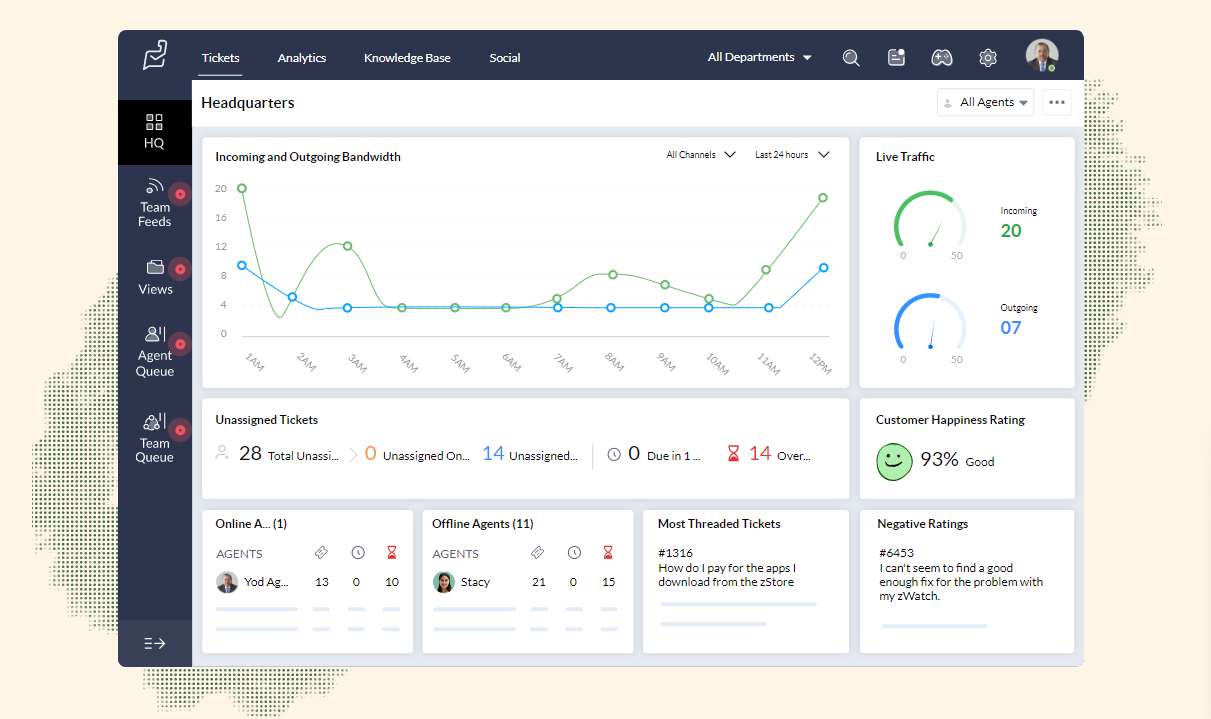Click the clock icon in Online Agents header
The image size is (1211, 719).
tap(357, 552)
